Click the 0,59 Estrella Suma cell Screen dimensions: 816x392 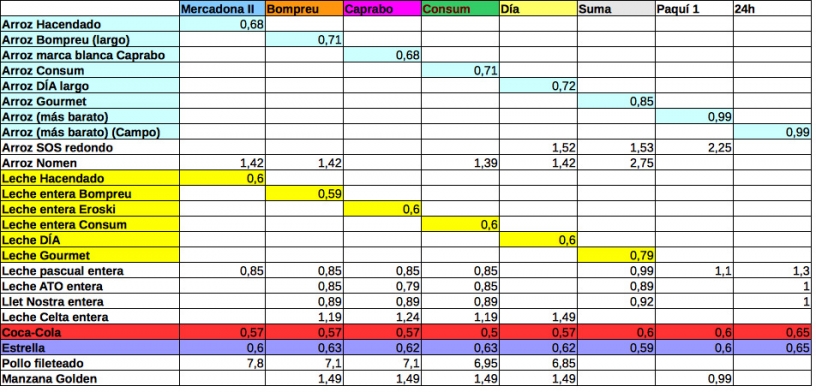tap(616, 348)
